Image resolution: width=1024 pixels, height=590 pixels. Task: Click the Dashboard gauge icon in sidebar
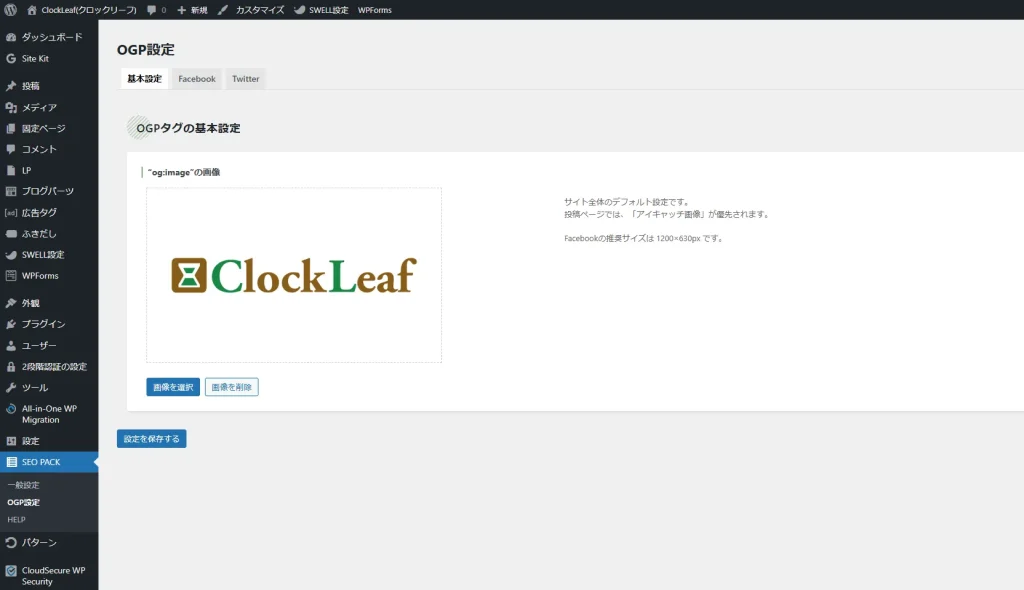(x=11, y=37)
